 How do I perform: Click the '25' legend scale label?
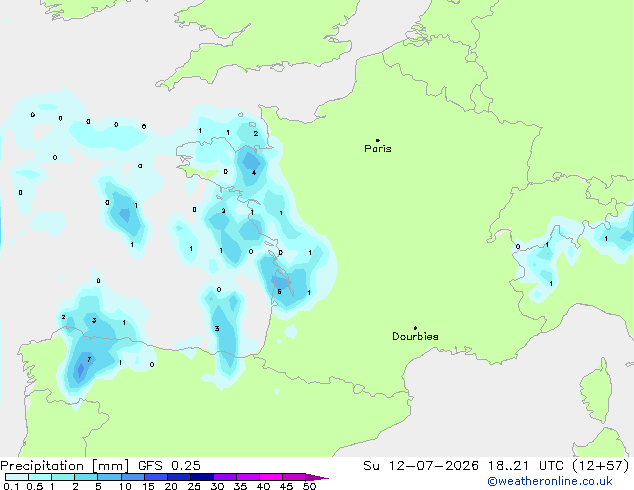click(194, 486)
